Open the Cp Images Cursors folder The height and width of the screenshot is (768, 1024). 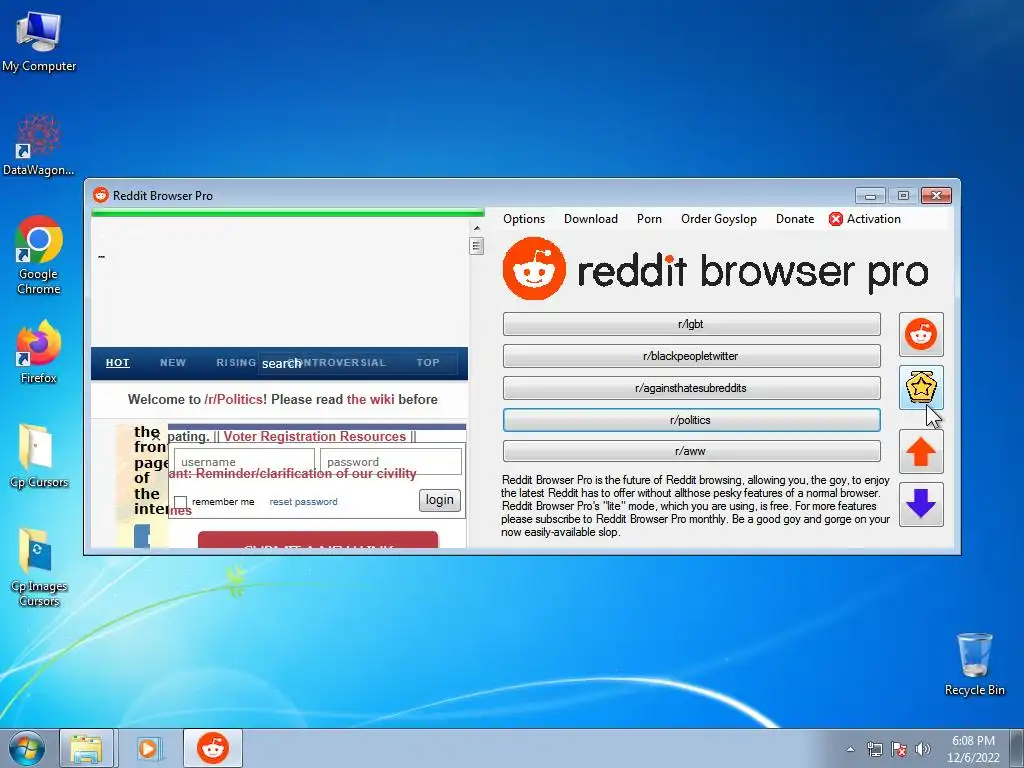pyautogui.click(x=39, y=567)
